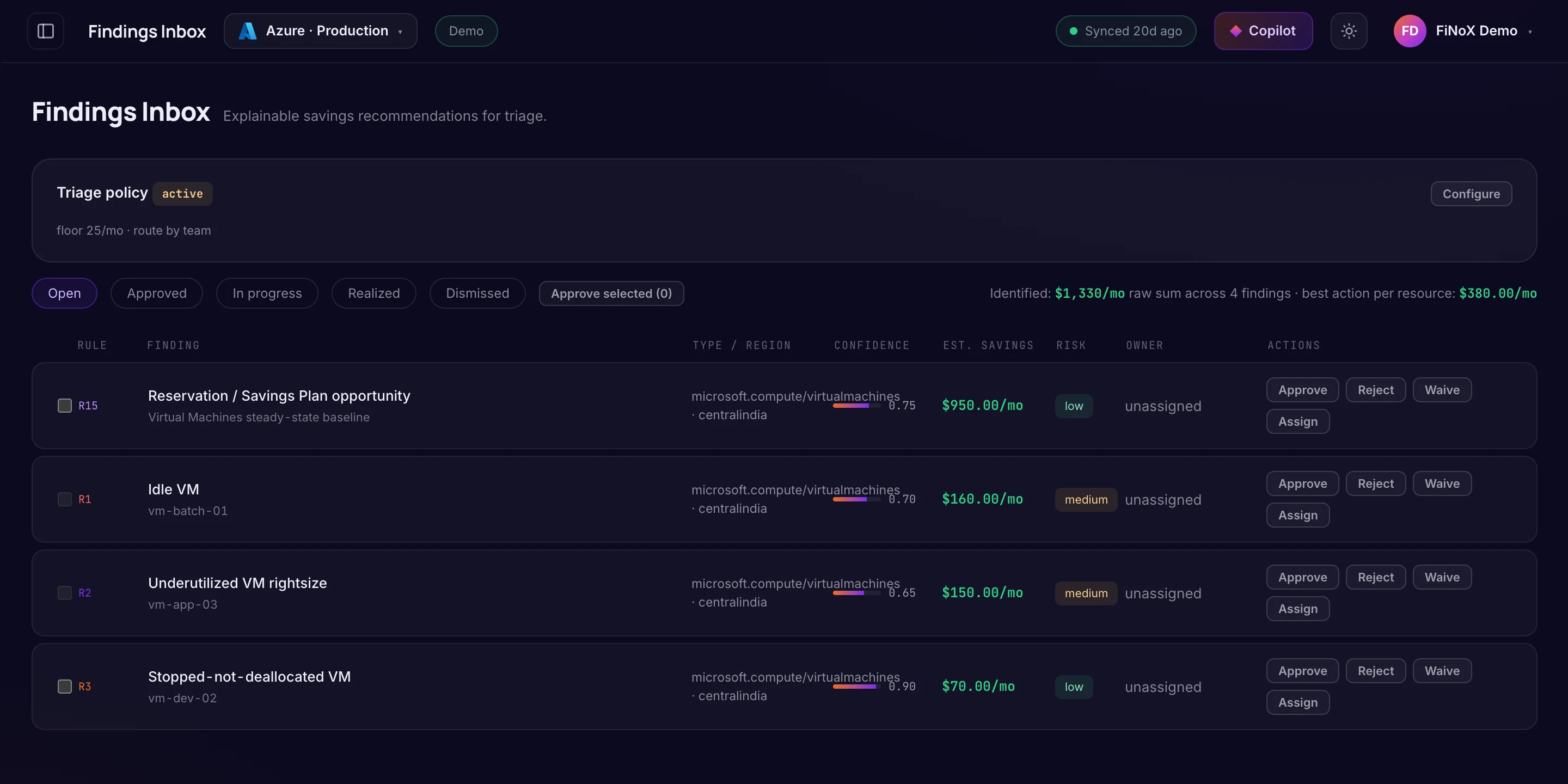
Task: Click the $380.00/mo best action total
Action: [x=1498, y=293]
